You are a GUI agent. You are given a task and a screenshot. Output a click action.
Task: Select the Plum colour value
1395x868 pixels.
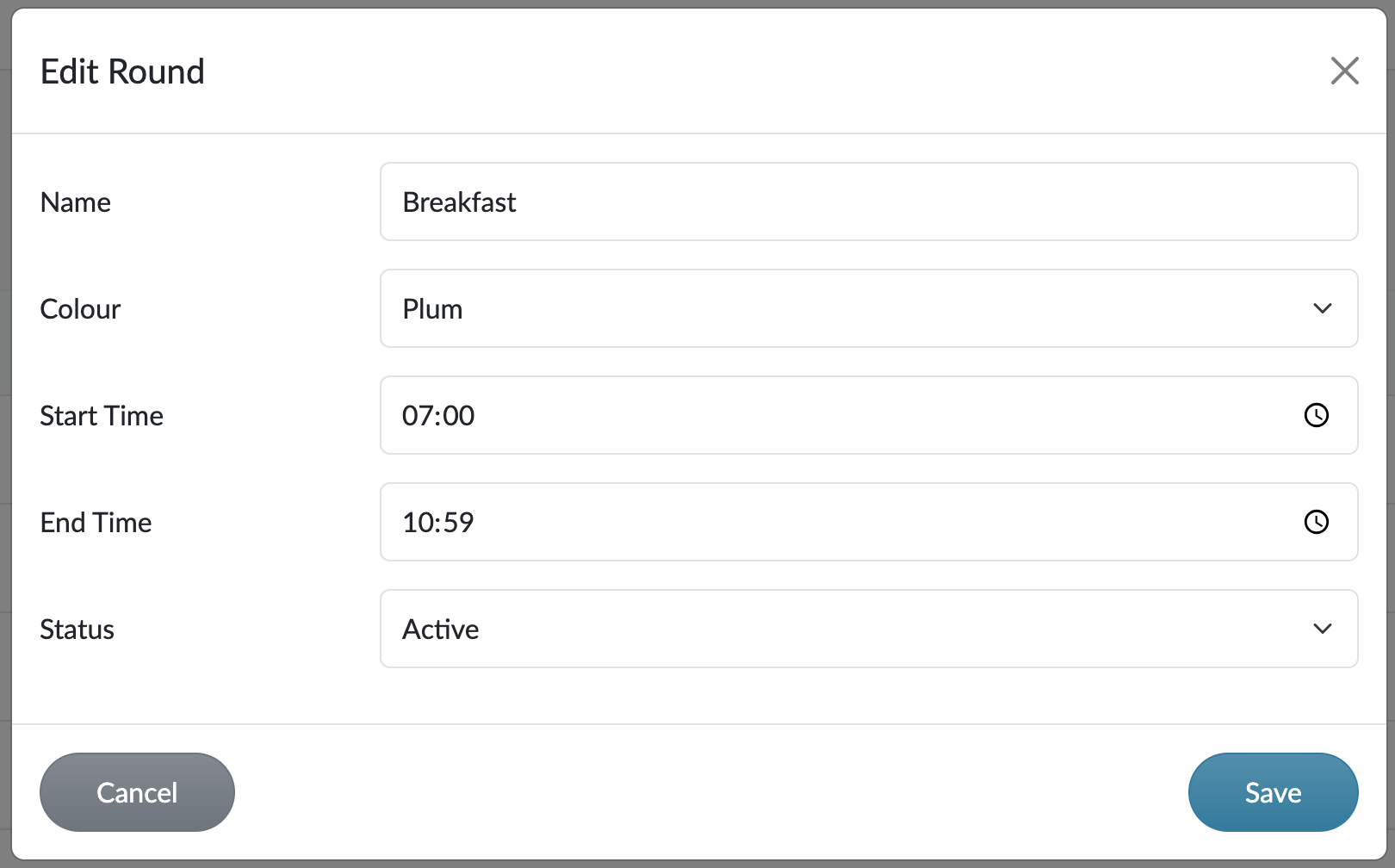(432, 309)
